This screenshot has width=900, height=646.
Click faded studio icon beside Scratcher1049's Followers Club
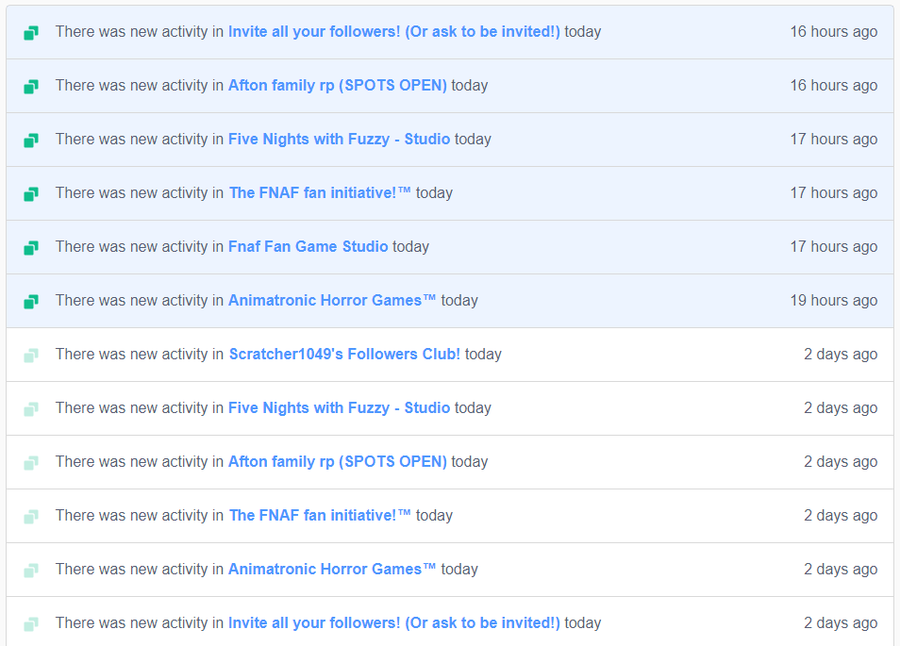(x=31, y=355)
